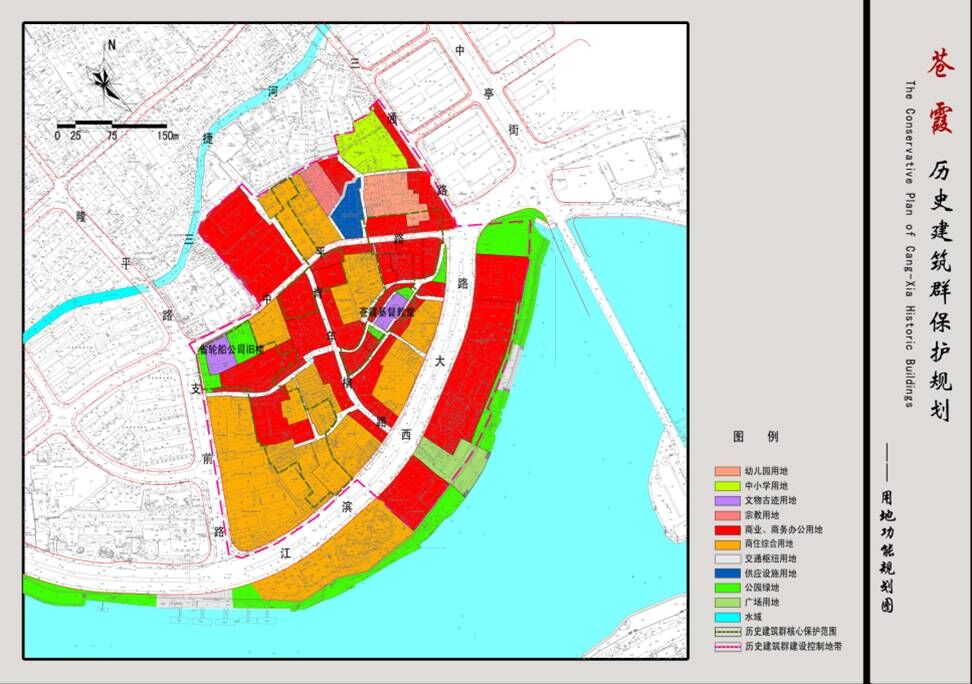Click the red 商业、商务办公用地 legend swatch
Image resolution: width=972 pixels, height=684 pixels.
pos(726,529)
